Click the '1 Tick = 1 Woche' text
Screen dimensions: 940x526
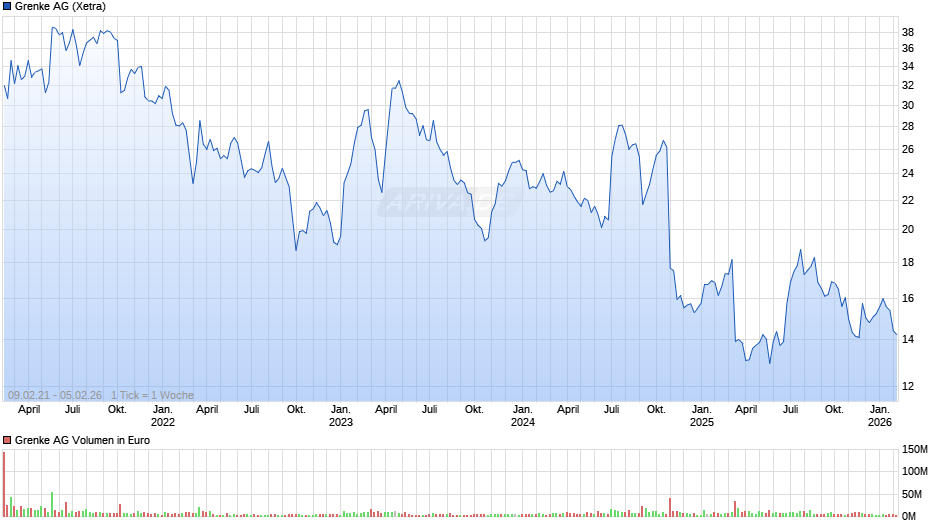click(152, 395)
